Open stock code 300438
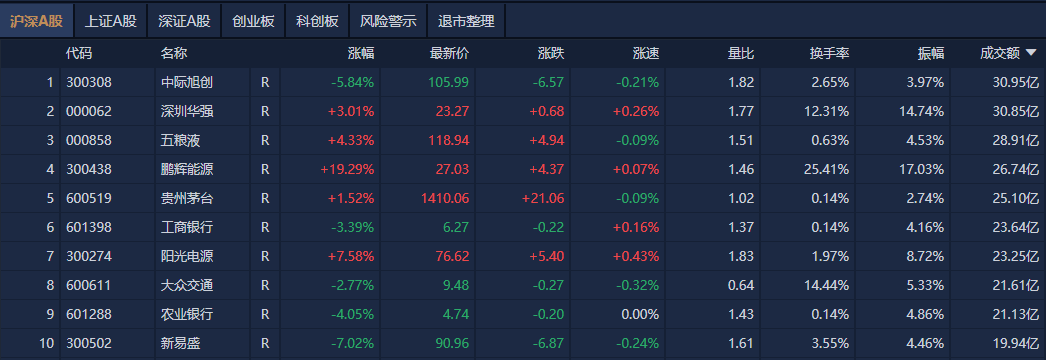The width and height of the screenshot is (1046, 360). point(89,169)
